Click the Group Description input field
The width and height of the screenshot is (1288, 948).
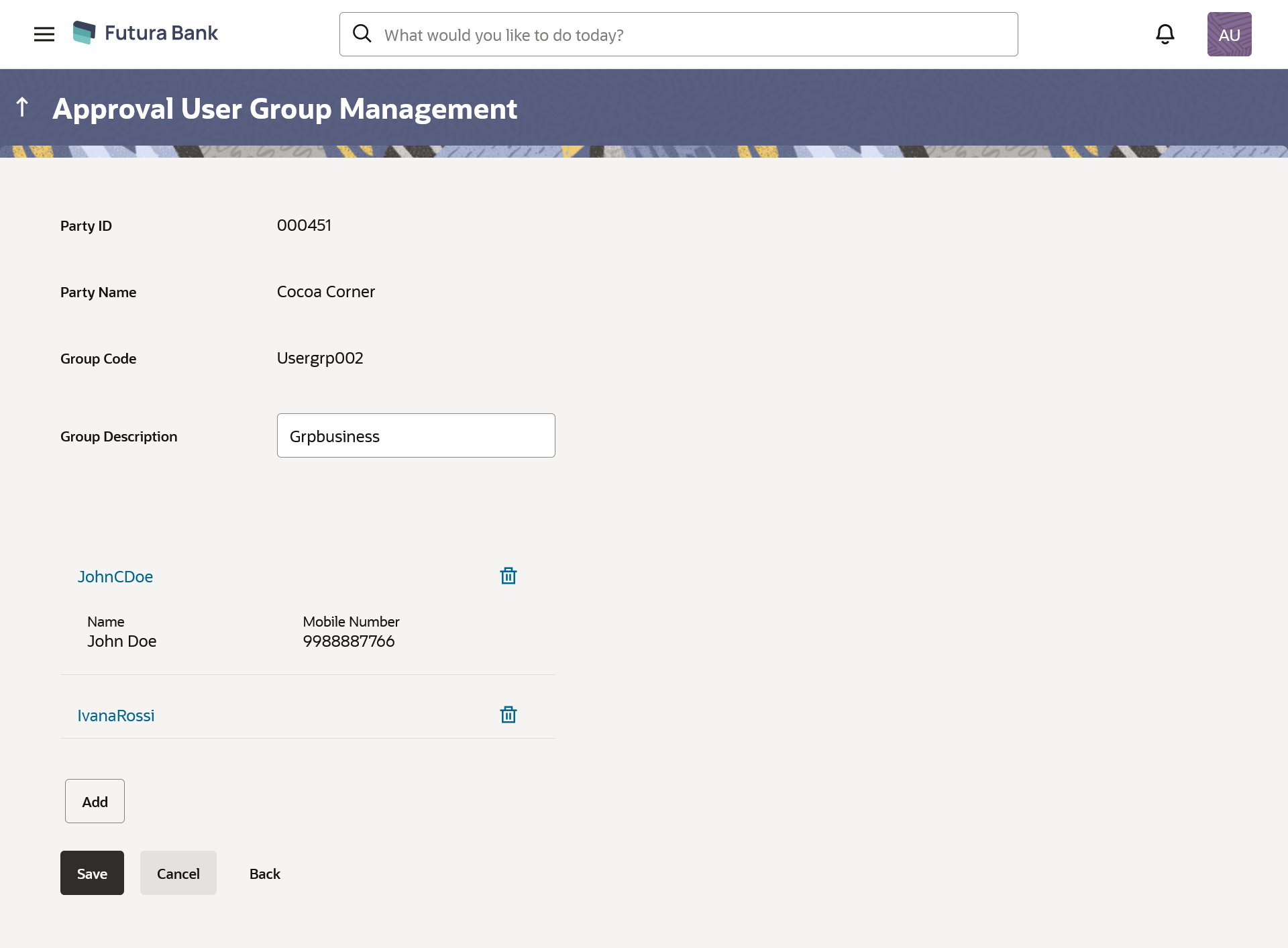[x=416, y=435]
